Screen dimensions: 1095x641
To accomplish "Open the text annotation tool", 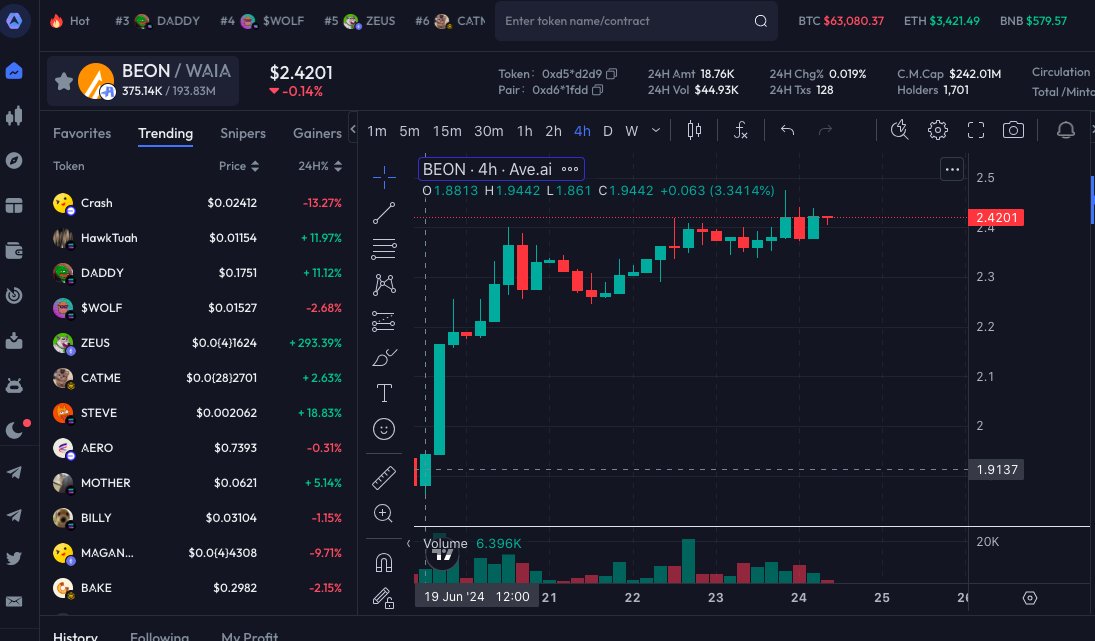I will click(x=383, y=393).
